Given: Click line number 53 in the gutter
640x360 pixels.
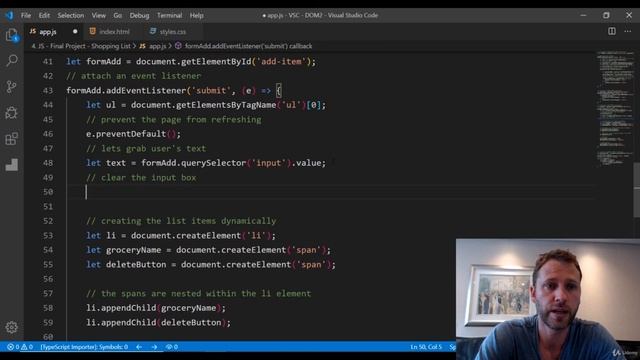Looking at the screenshot, I should click(48, 236).
